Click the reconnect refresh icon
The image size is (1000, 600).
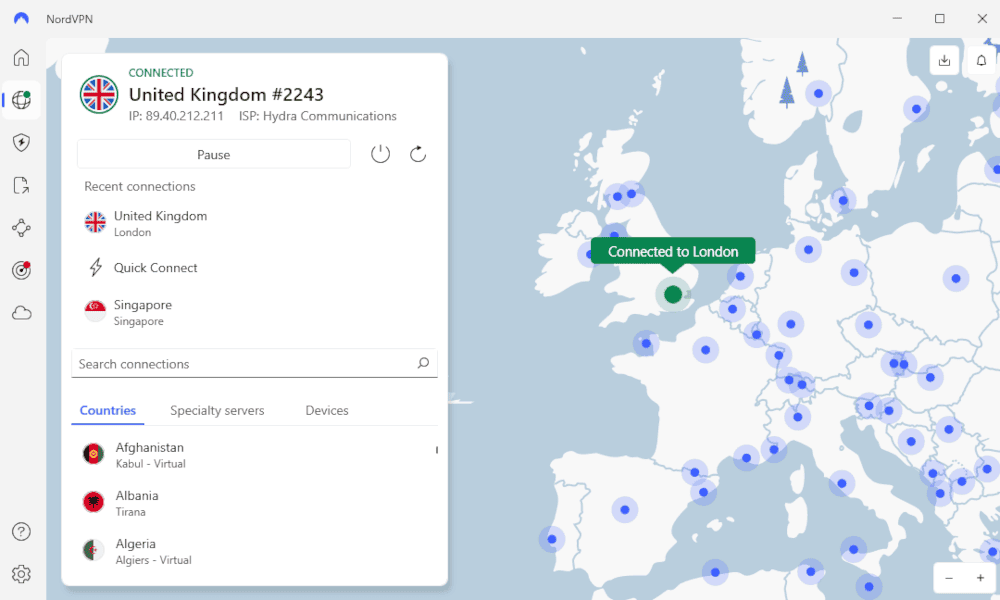point(418,154)
